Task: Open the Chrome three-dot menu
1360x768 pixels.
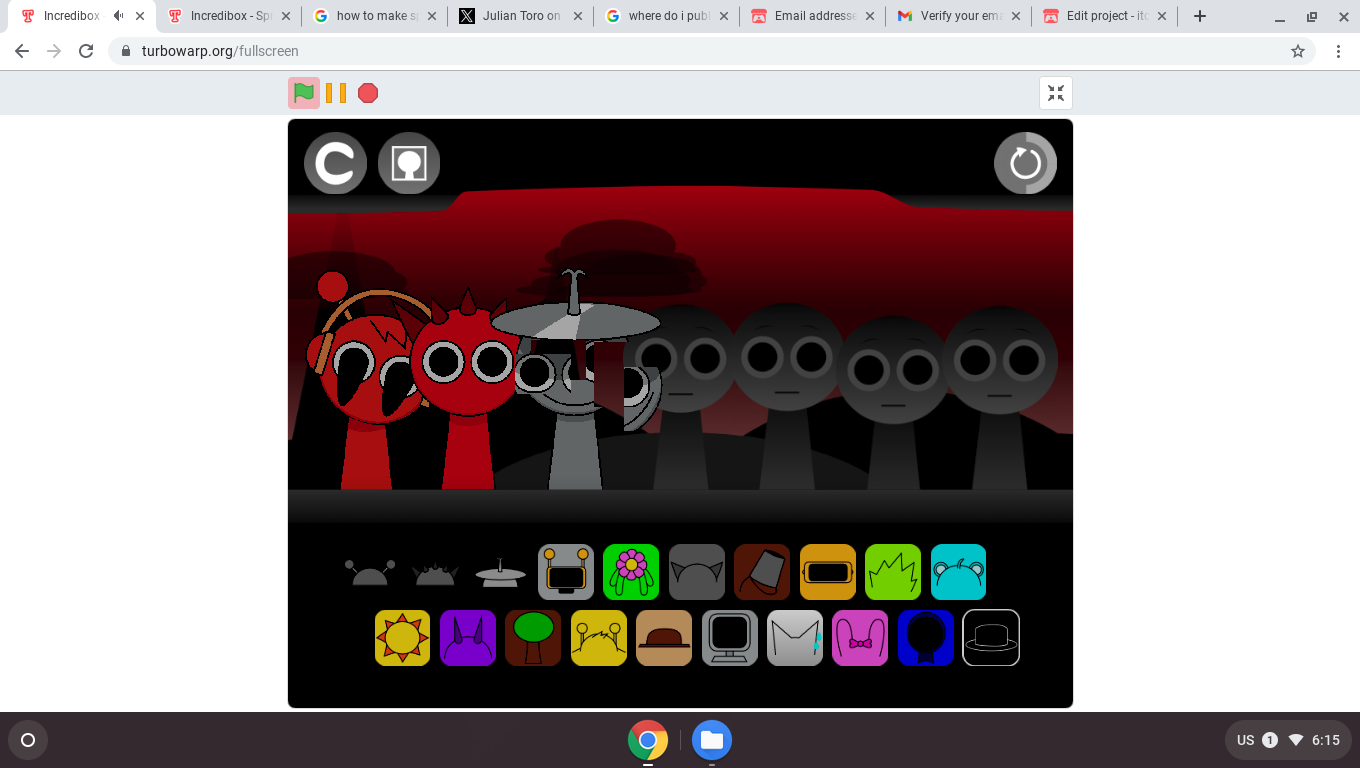Action: coord(1338,51)
